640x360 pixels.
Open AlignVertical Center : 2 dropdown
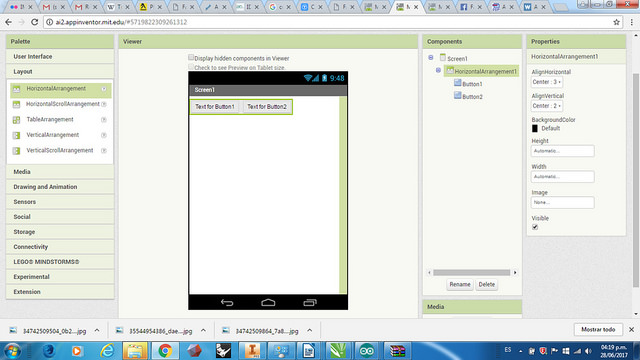(547, 106)
